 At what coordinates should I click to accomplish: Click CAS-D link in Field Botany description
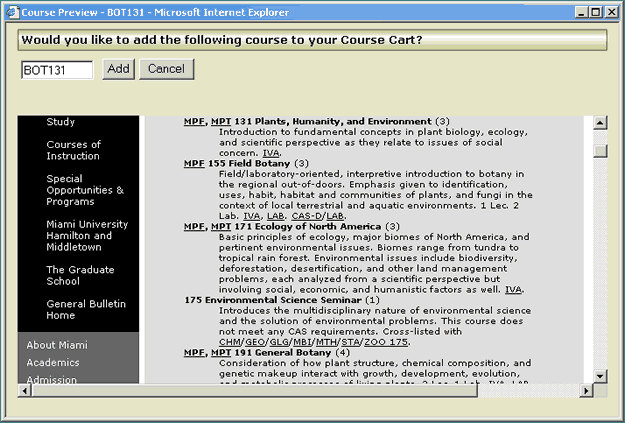(307, 216)
